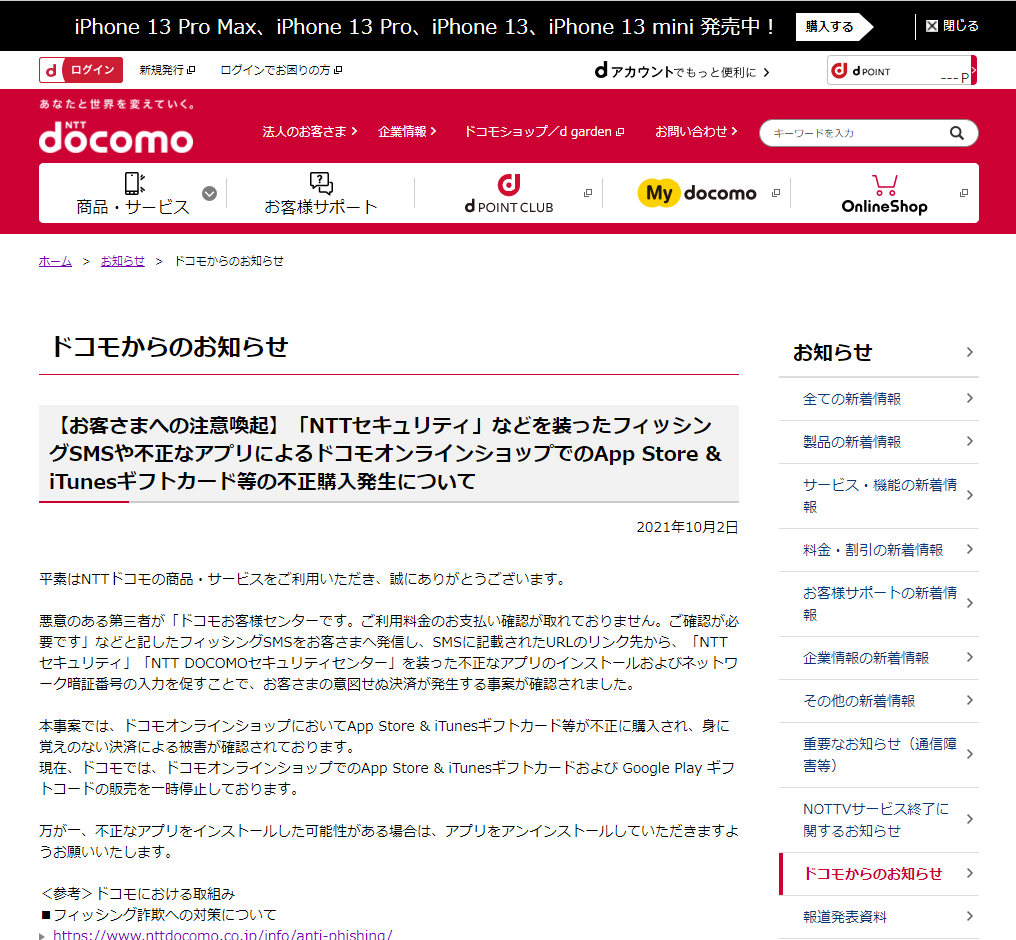Select 全ての新着情報 in the sidebar
The width and height of the screenshot is (1016, 940).
pos(852,399)
